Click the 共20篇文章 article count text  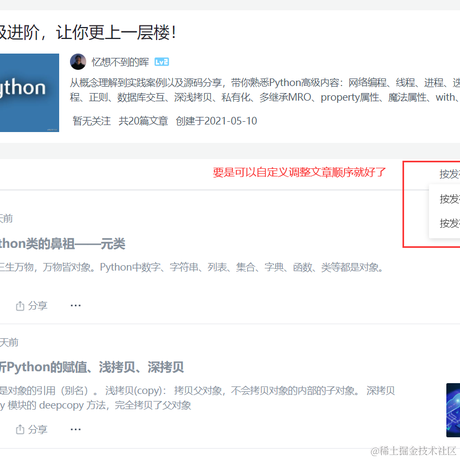[x=143, y=121]
